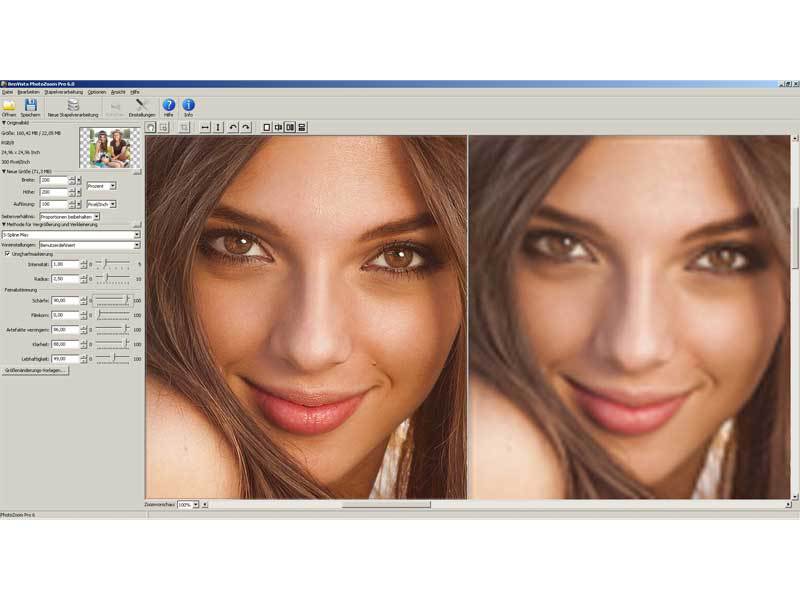Click the Höhe input field

[54, 192]
